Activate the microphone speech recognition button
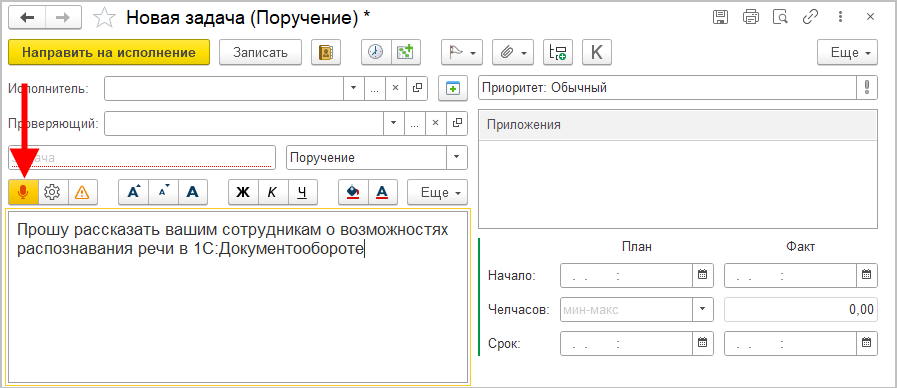The image size is (897, 388). click(23, 193)
